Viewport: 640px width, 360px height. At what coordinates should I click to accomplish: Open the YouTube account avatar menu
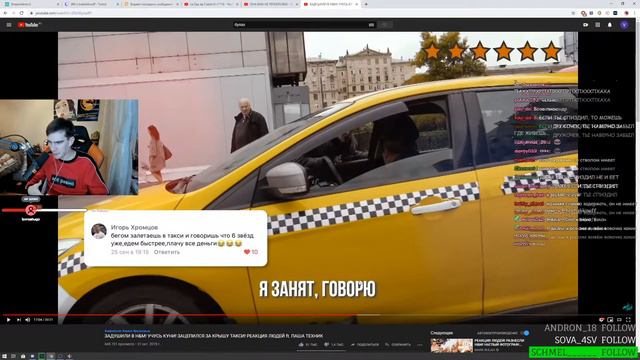click(624, 25)
